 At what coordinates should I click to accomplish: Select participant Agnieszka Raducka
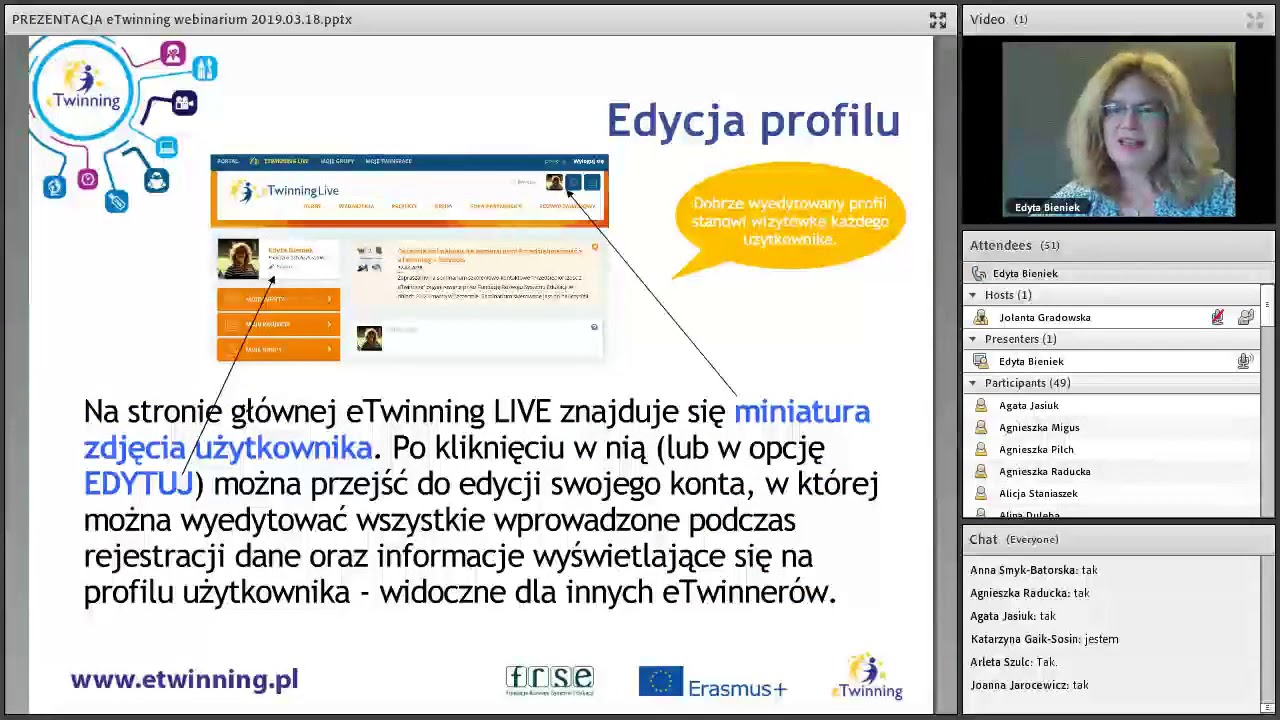click(x=1045, y=471)
